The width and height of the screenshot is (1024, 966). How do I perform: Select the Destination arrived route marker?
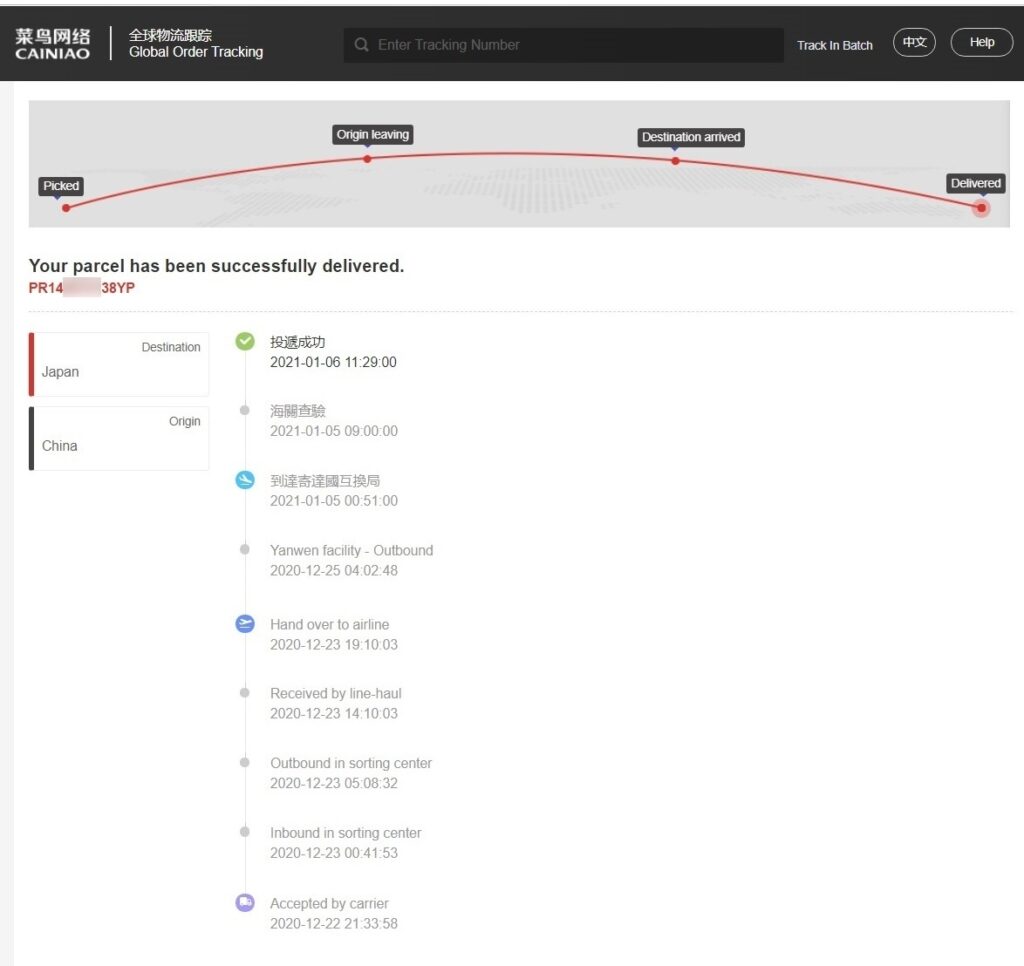(675, 160)
